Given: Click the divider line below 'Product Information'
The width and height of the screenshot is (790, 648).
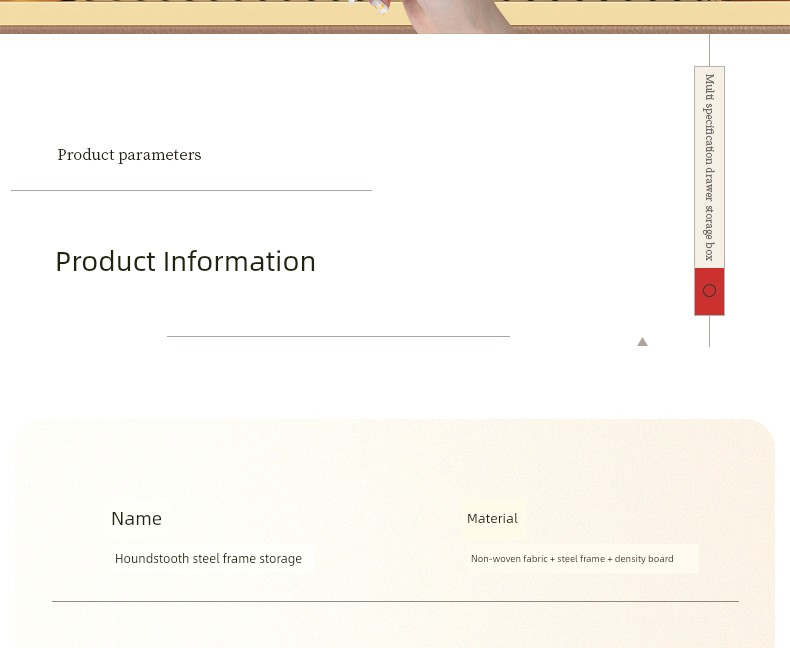Looking at the screenshot, I should pyautogui.click(x=338, y=337).
